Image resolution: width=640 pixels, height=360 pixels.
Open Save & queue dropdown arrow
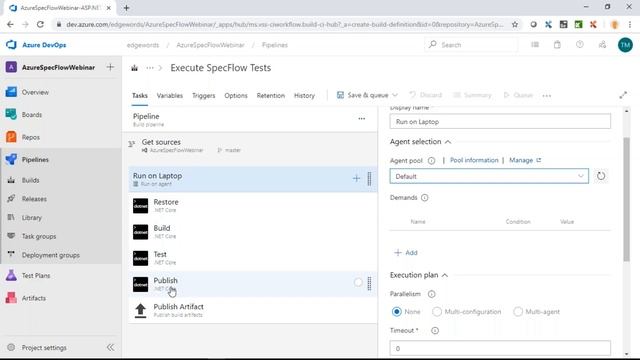[x=395, y=95]
